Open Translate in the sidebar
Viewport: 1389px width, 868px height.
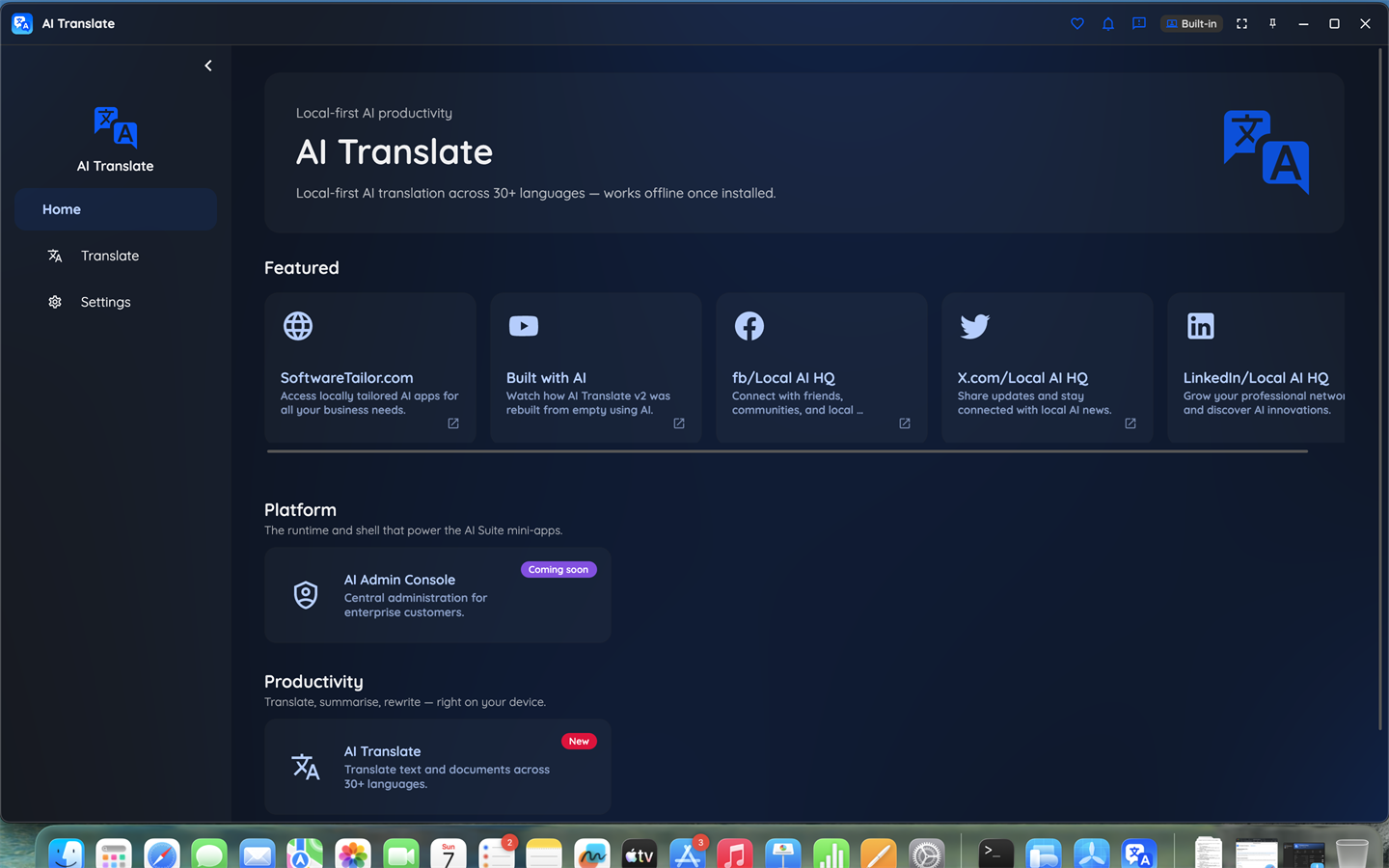pyautogui.click(x=116, y=256)
